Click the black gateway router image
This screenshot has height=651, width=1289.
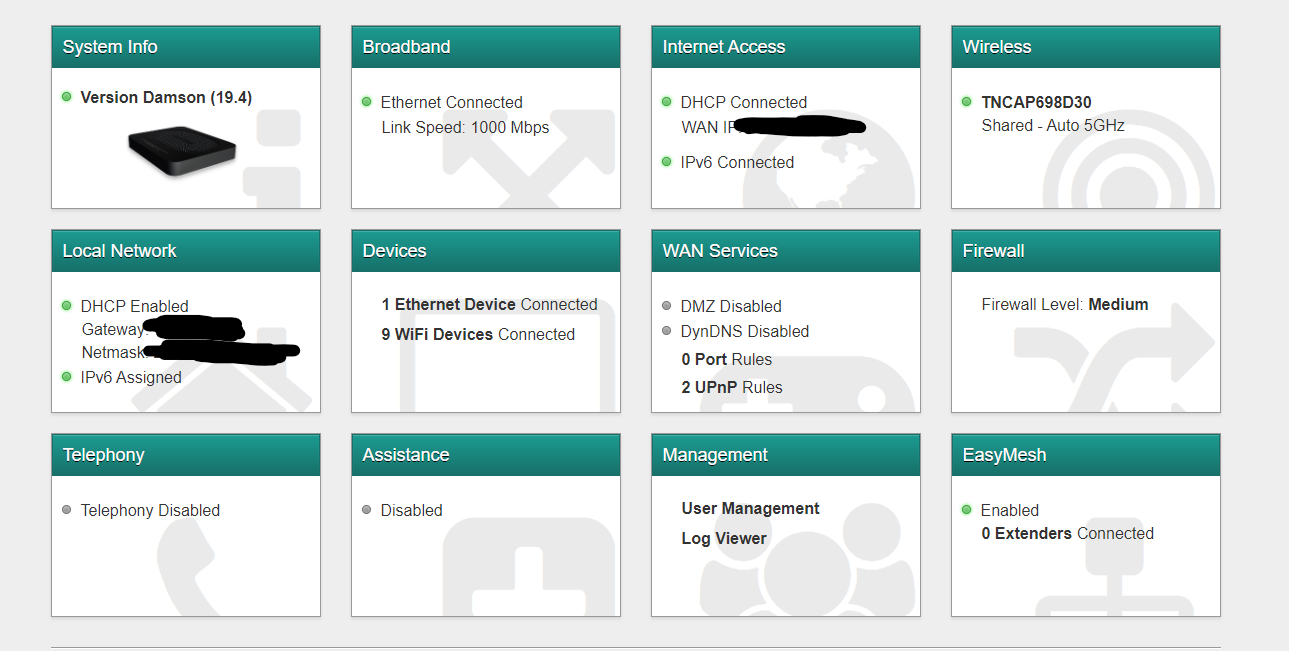[182, 151]
